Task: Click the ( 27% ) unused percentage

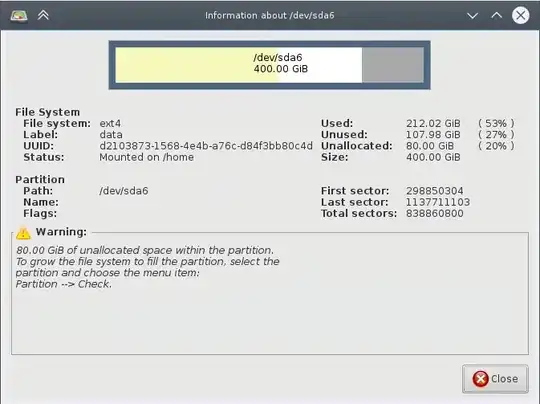Action: click(x=496, y=135)
